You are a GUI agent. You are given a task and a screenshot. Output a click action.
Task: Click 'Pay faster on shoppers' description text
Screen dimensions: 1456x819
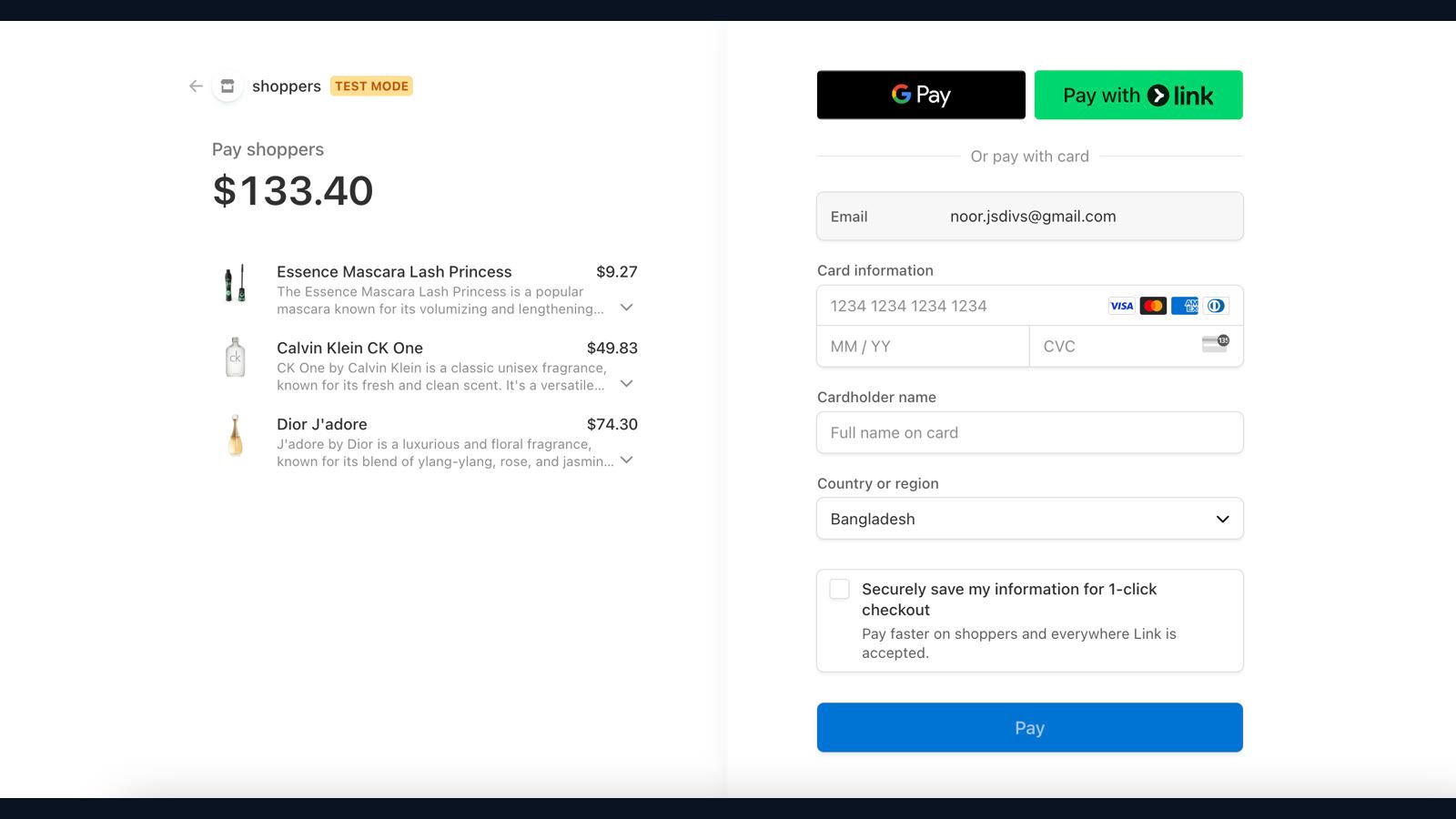(1019, 643)
